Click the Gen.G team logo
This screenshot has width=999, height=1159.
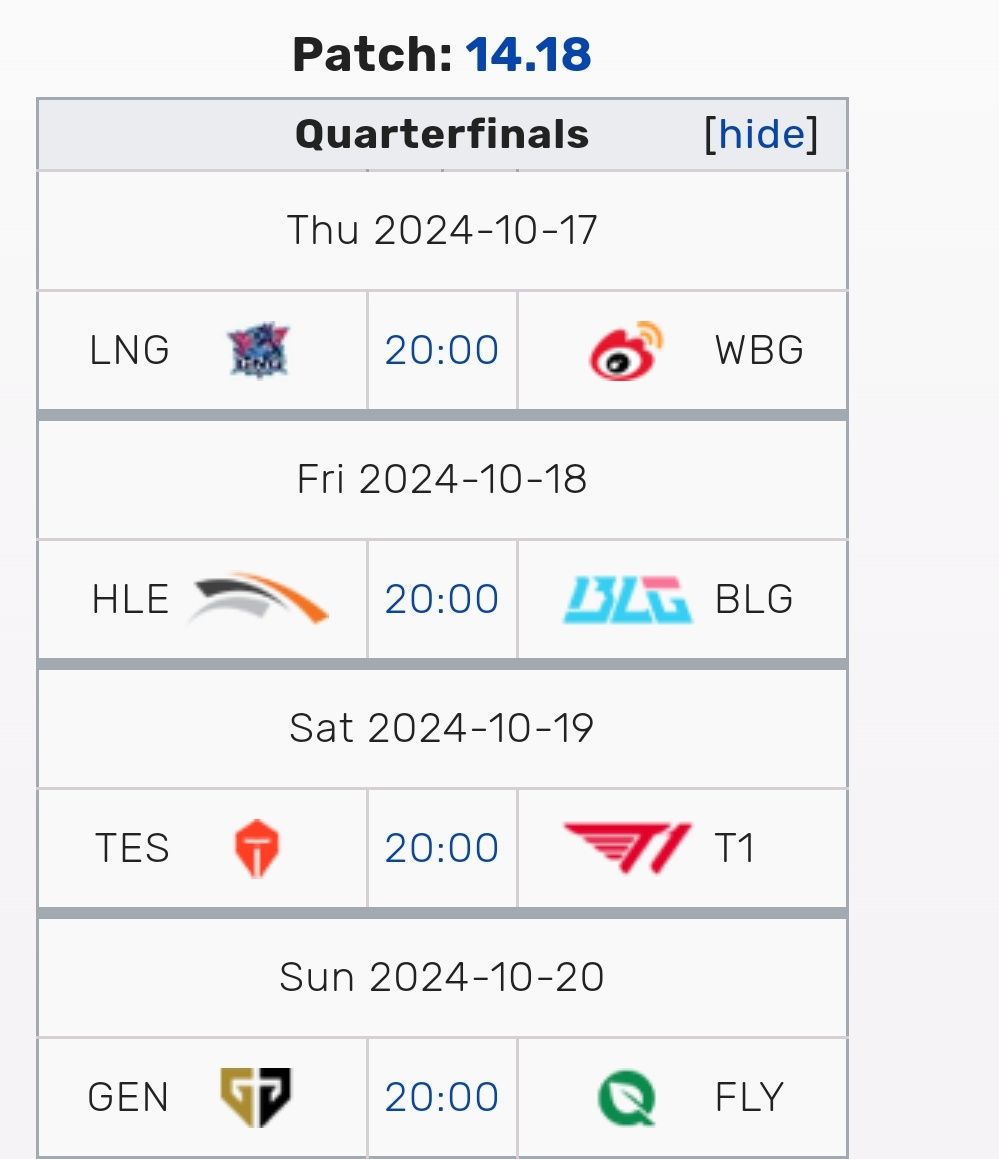(256, 1097)
